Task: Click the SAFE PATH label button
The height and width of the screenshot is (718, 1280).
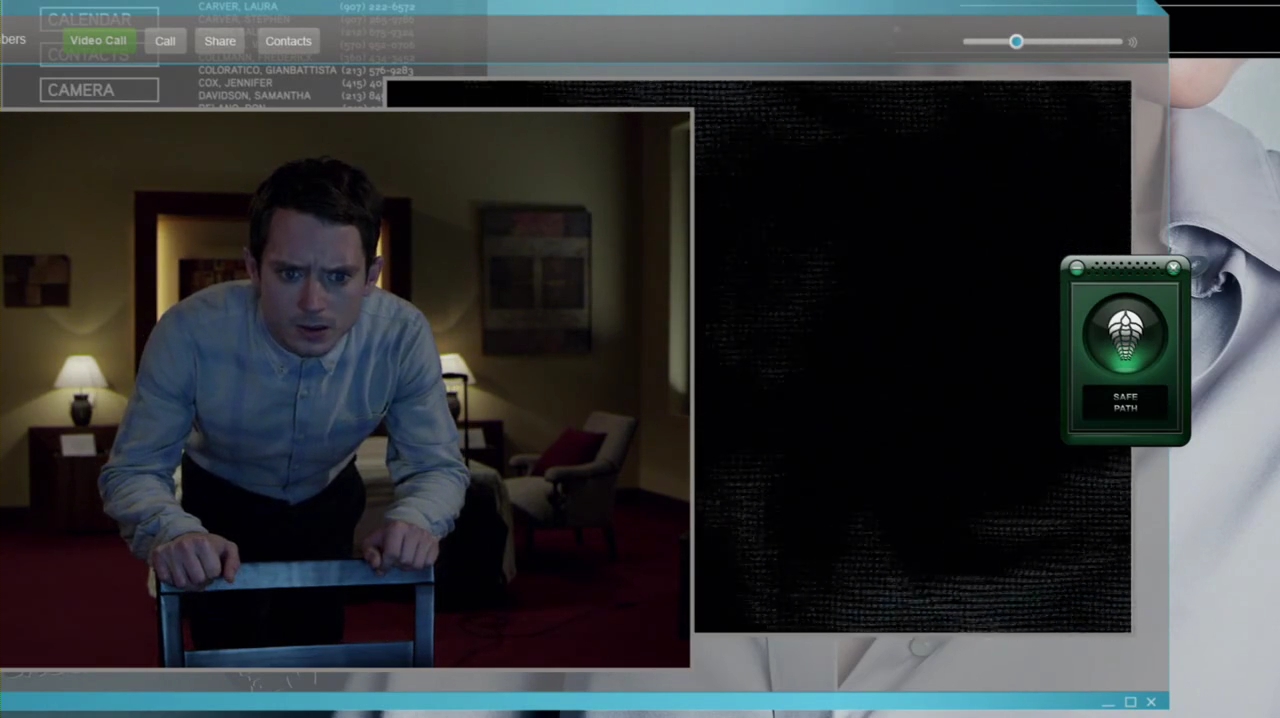Action: tap(1125, 403)
